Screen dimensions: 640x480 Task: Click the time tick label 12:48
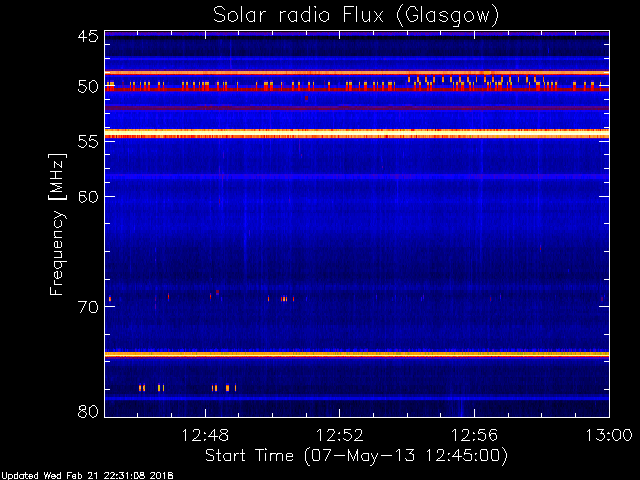click(x=205, y=435)
